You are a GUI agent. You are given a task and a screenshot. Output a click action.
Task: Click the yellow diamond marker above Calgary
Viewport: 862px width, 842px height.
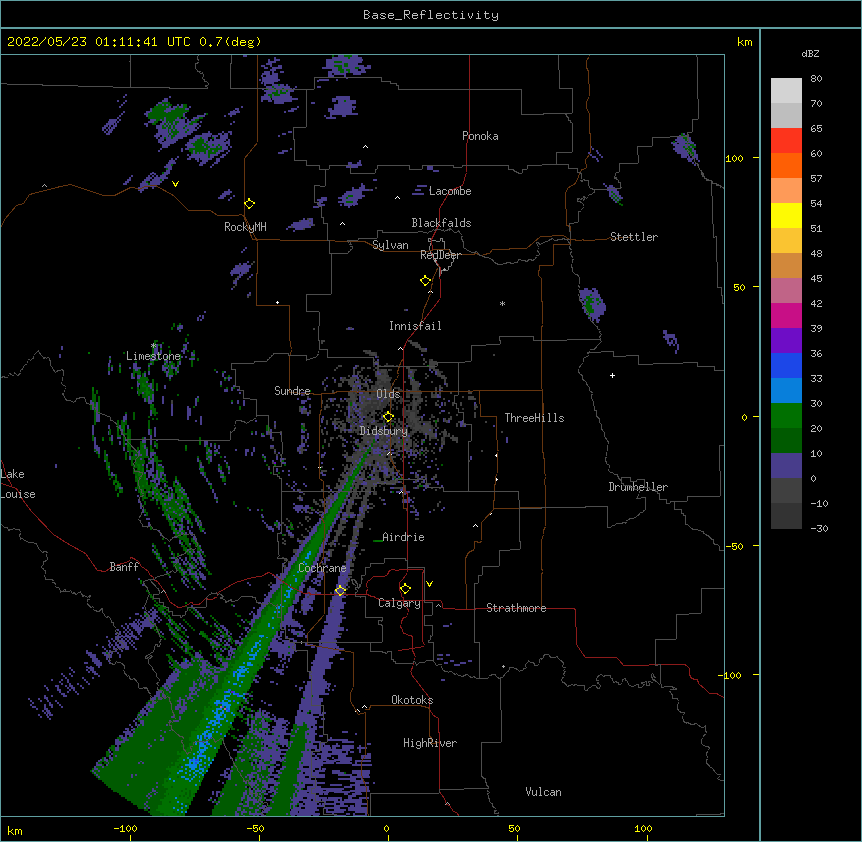tap(405, 589)
